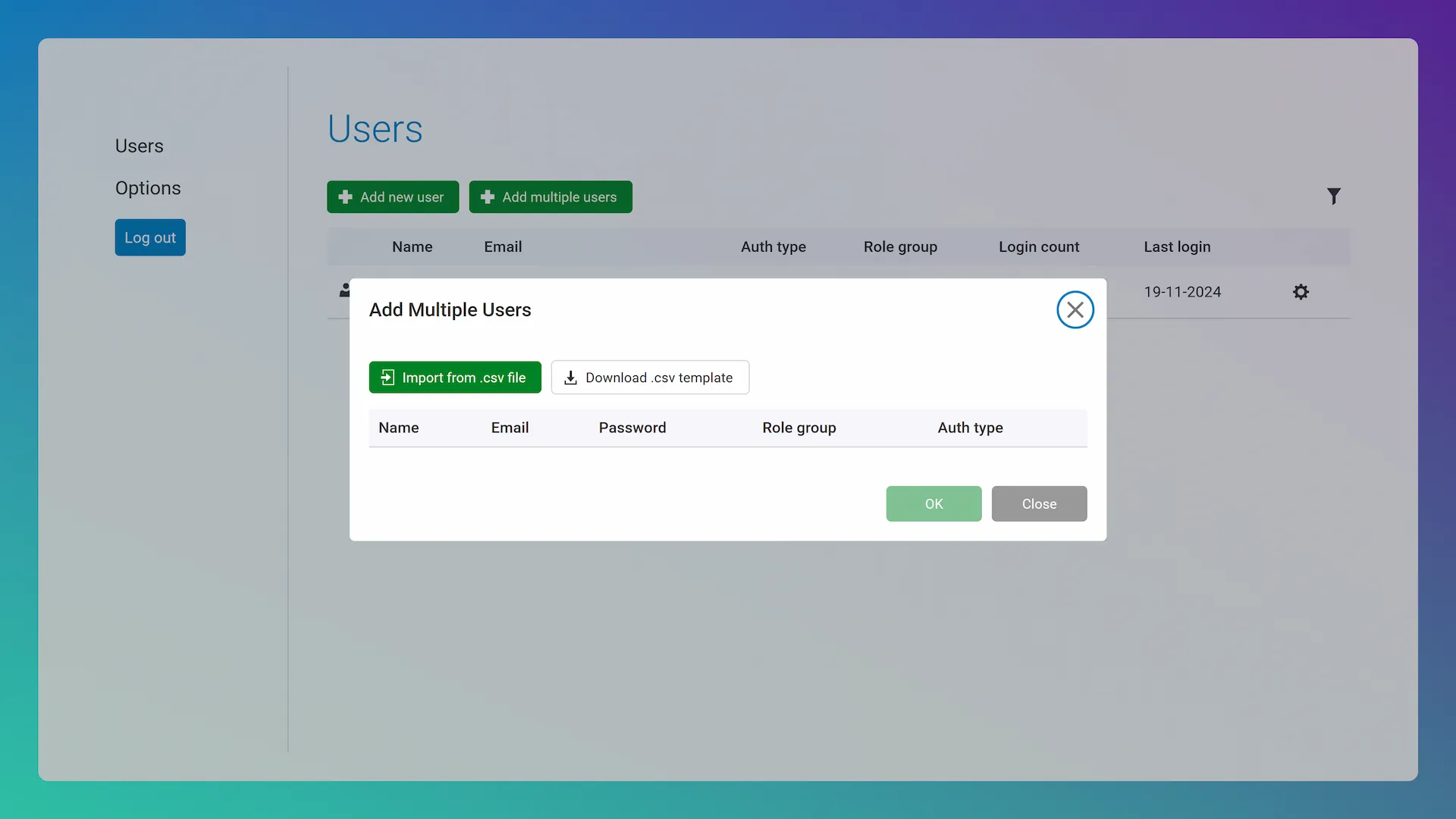1456x819 pixels.
Task: Click the Log out button
Action: (x=150, y=237)
